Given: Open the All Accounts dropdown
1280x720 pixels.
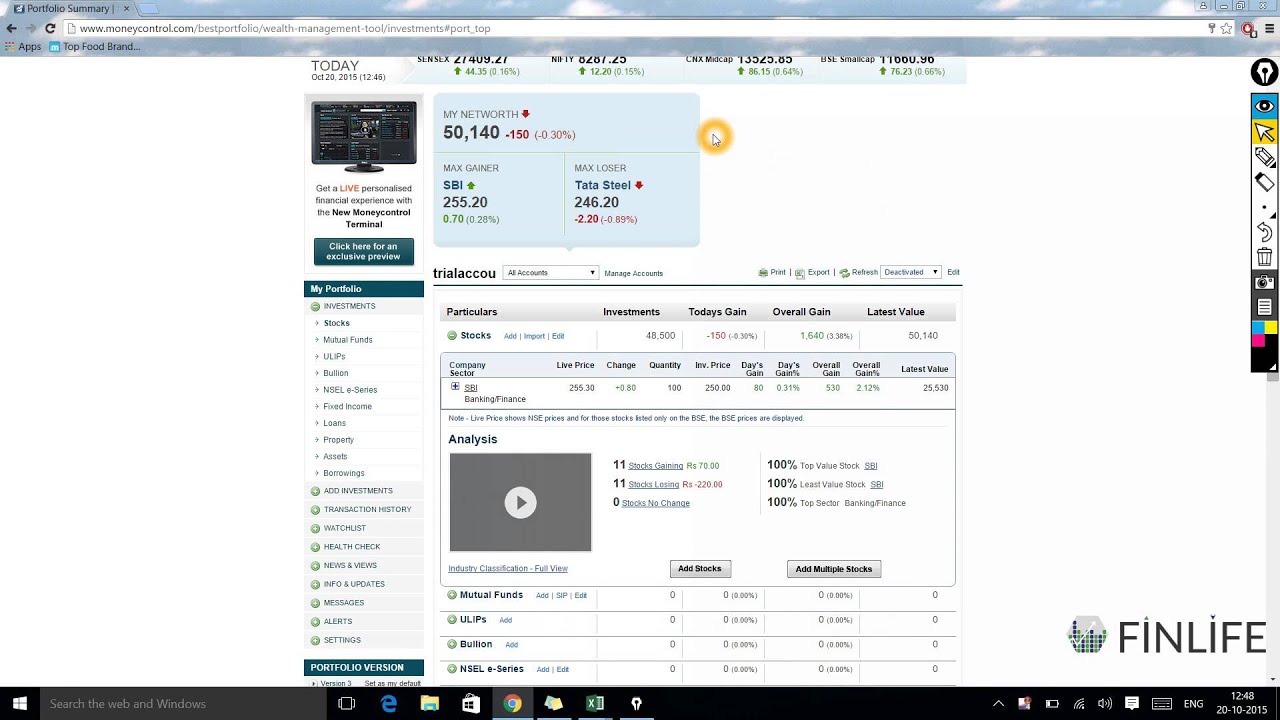Looking at the screenshot, I should click(x=550, y=273).
